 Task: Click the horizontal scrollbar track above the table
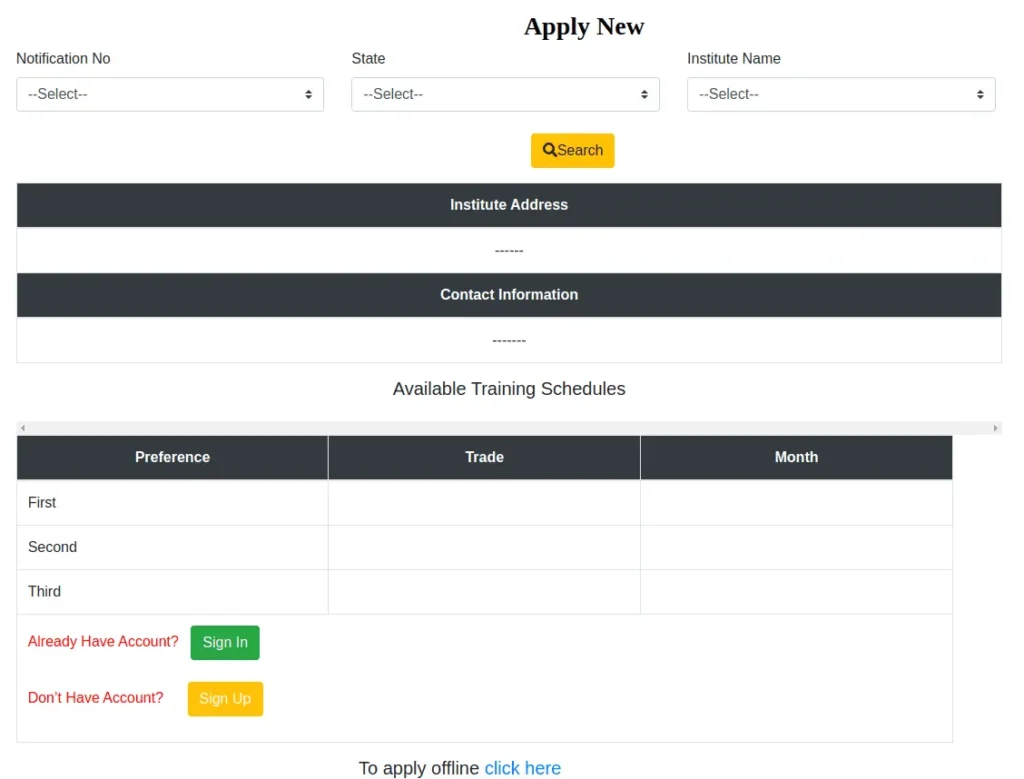point(508,428)
